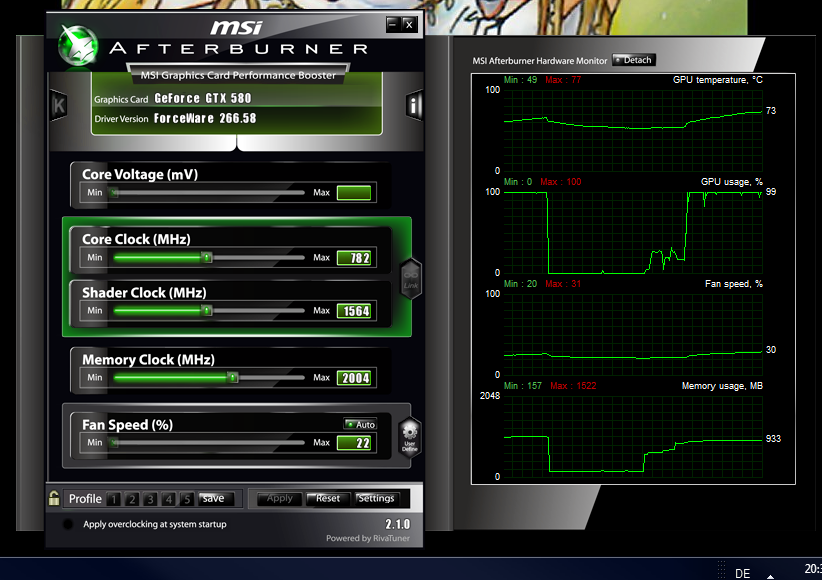
Task: Open the fan User Define gear icon
Action: pos(409,437)
